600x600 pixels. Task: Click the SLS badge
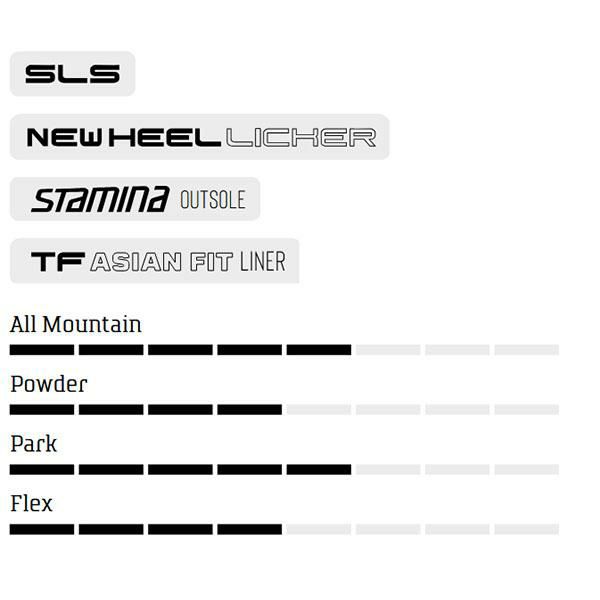coord(72,74)
